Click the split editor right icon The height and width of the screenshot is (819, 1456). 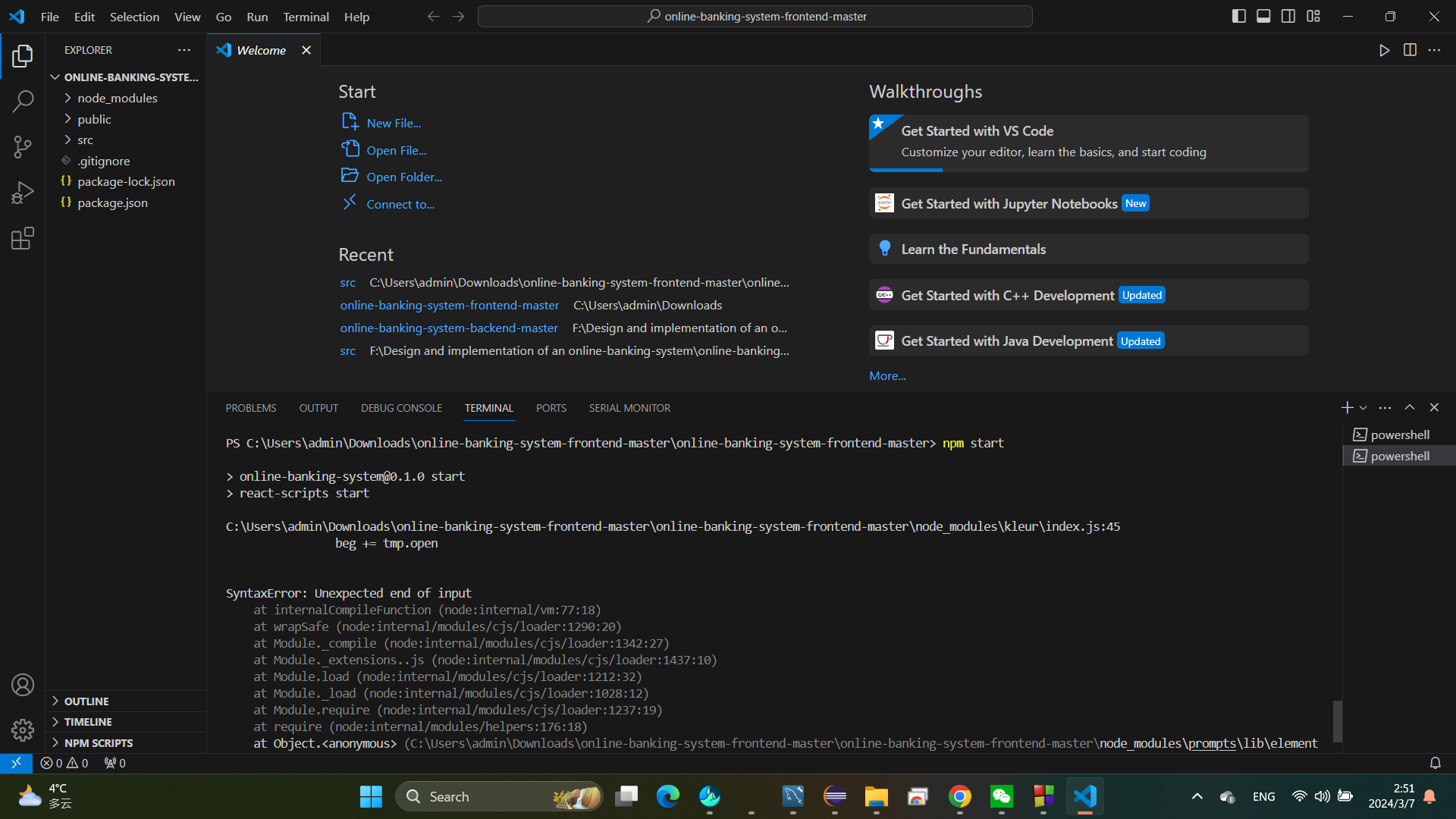(x=1410, y=50)
